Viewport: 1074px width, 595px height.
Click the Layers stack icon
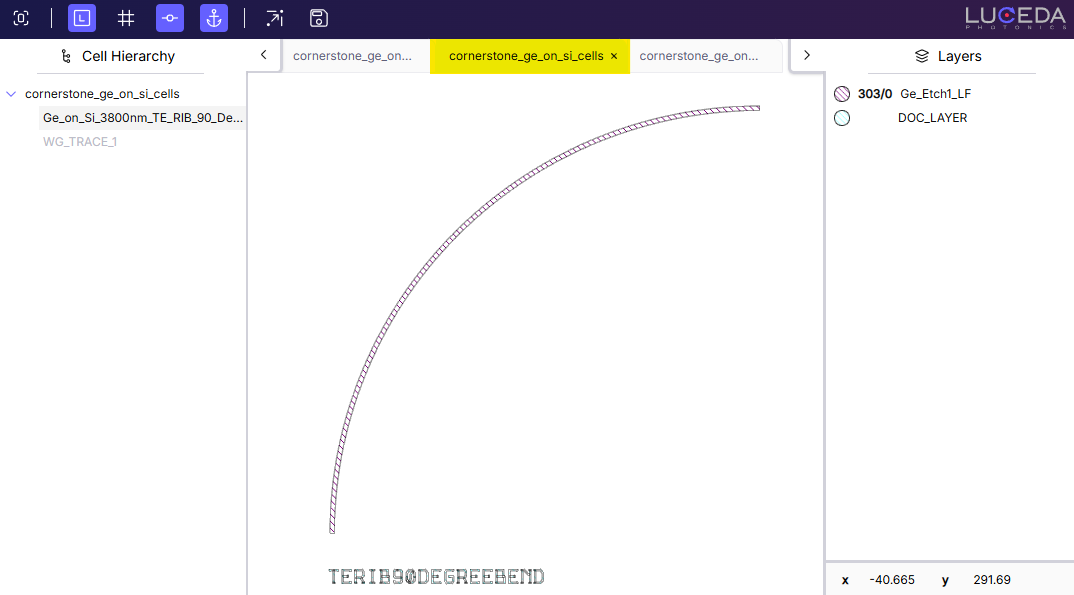tap(922, 57)
